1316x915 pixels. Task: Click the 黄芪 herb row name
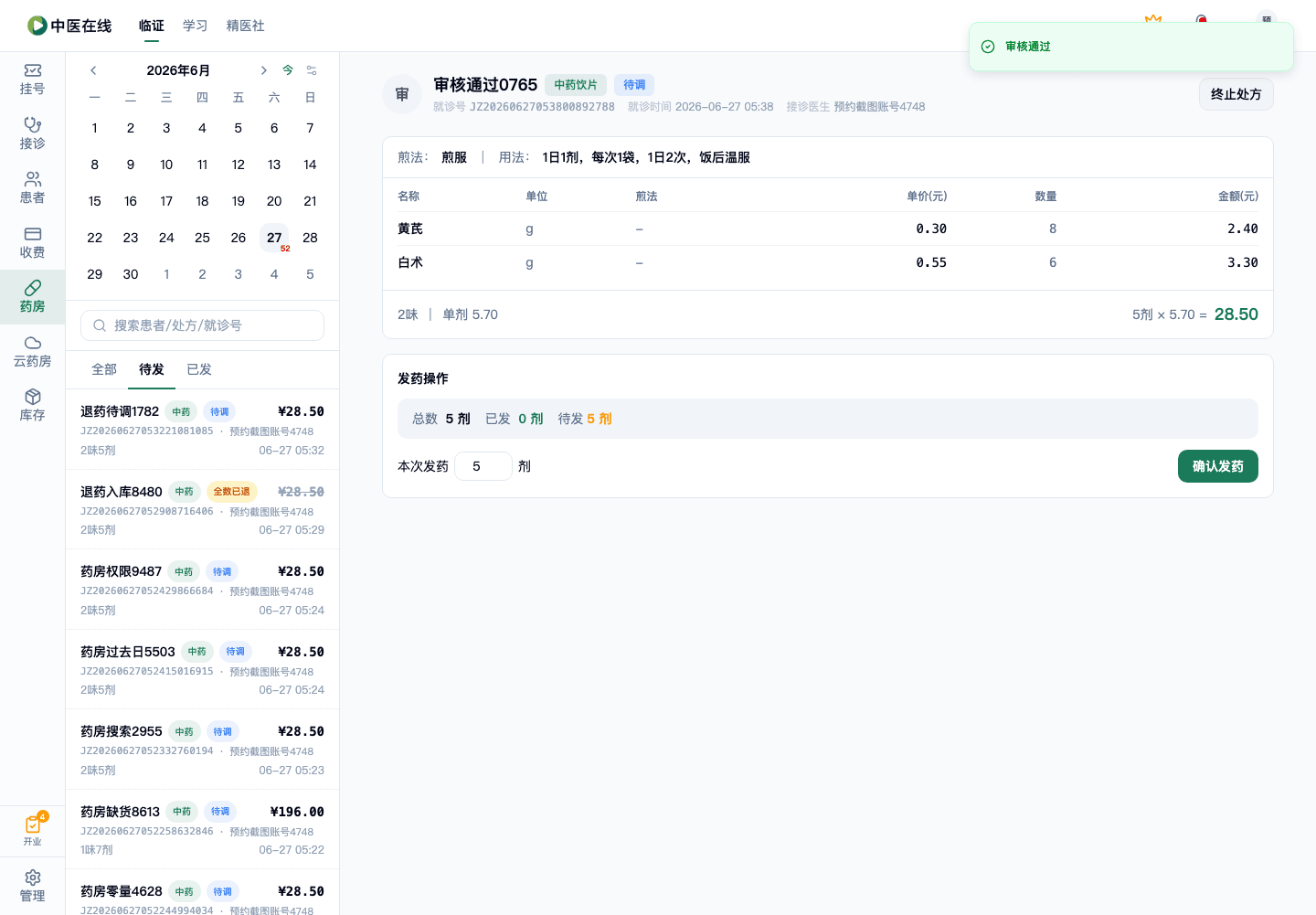[x=410, y=229]
